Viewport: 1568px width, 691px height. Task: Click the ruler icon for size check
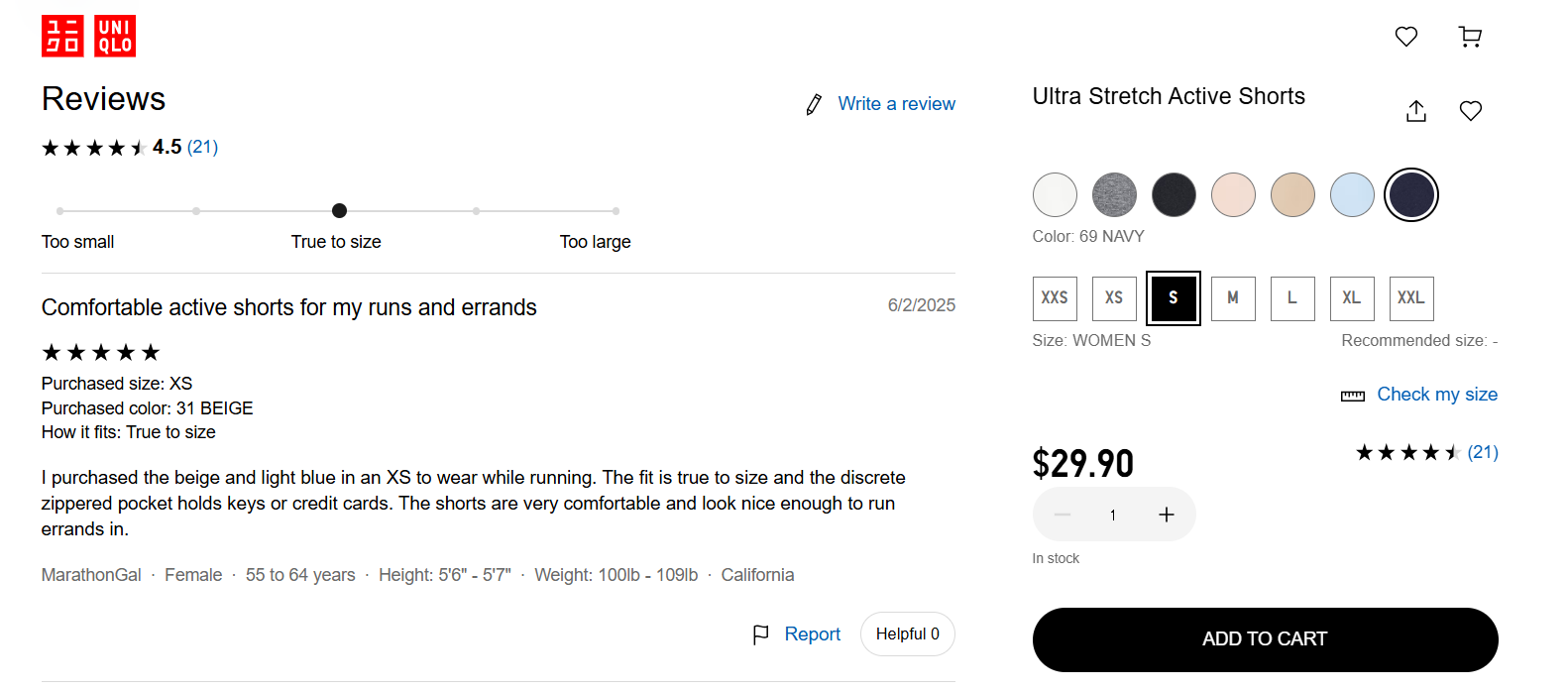tap(1353, 396)
